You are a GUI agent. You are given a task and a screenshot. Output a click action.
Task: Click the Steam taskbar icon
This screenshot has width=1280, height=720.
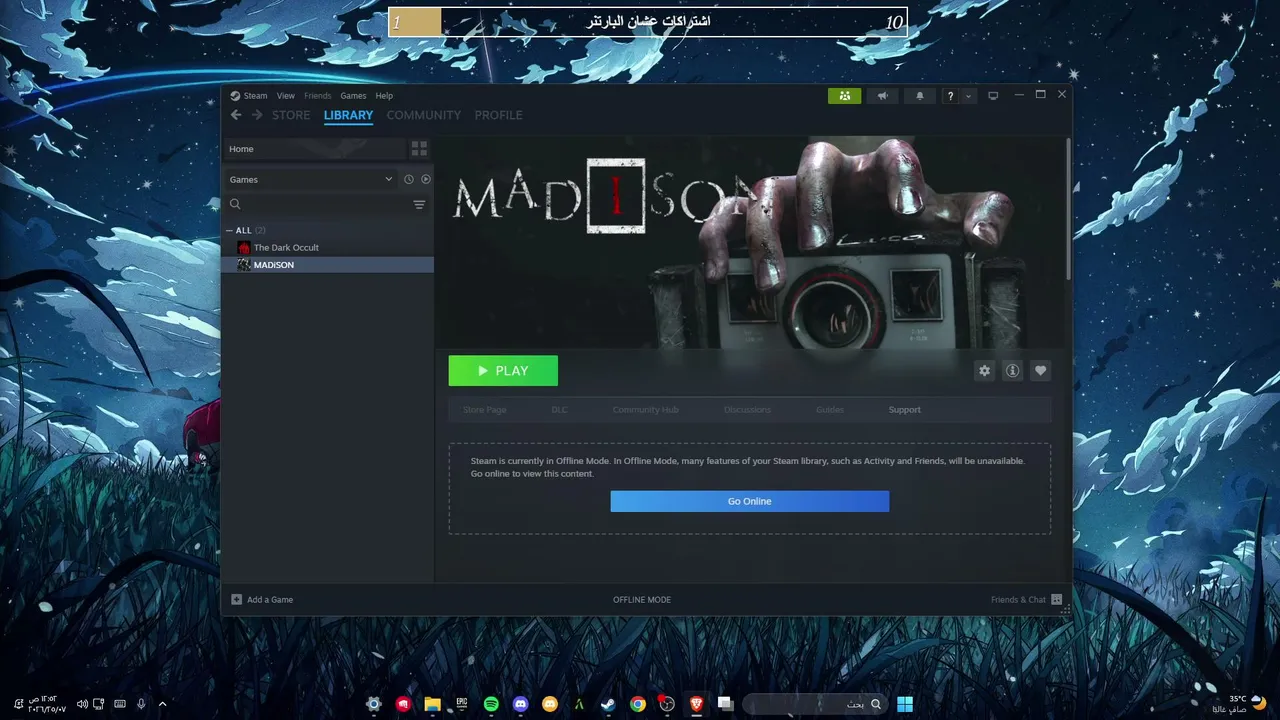[608, 704]
